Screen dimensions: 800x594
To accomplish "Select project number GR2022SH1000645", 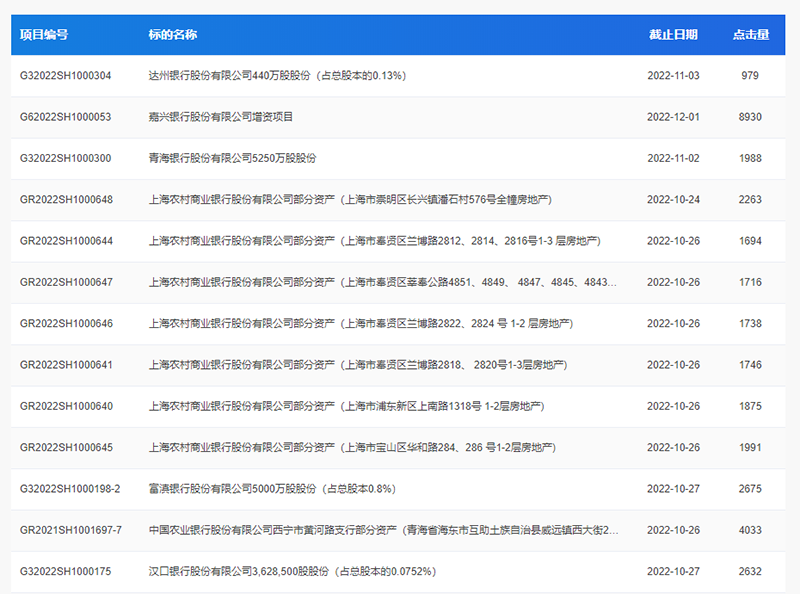I will tap(66, 448).
